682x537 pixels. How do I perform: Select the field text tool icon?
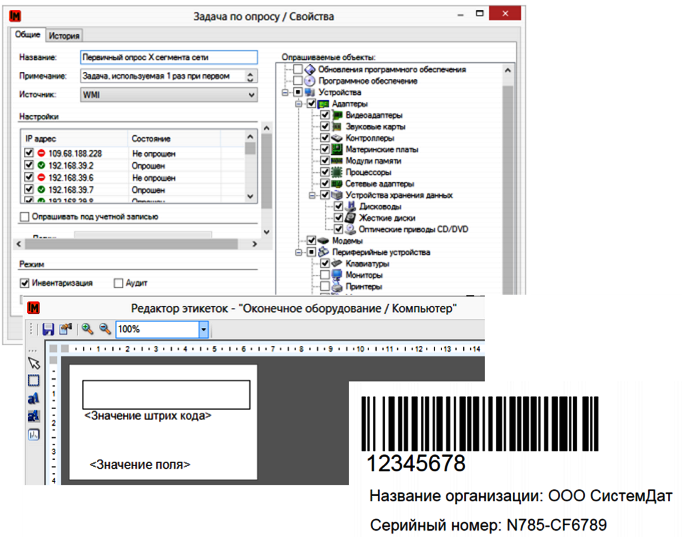pos(33,416)
